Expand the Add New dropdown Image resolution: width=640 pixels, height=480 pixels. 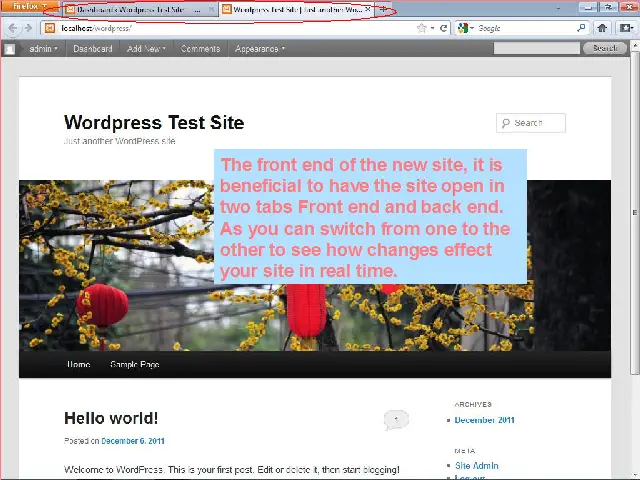coord(146,49)
